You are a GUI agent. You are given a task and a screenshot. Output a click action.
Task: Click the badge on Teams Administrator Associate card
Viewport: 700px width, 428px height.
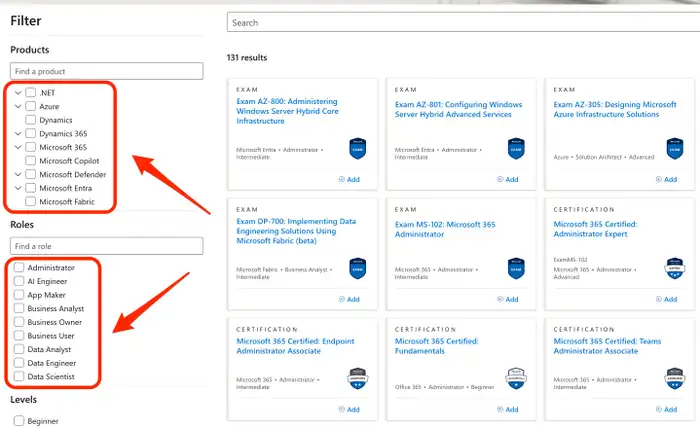tap(675, 378)
